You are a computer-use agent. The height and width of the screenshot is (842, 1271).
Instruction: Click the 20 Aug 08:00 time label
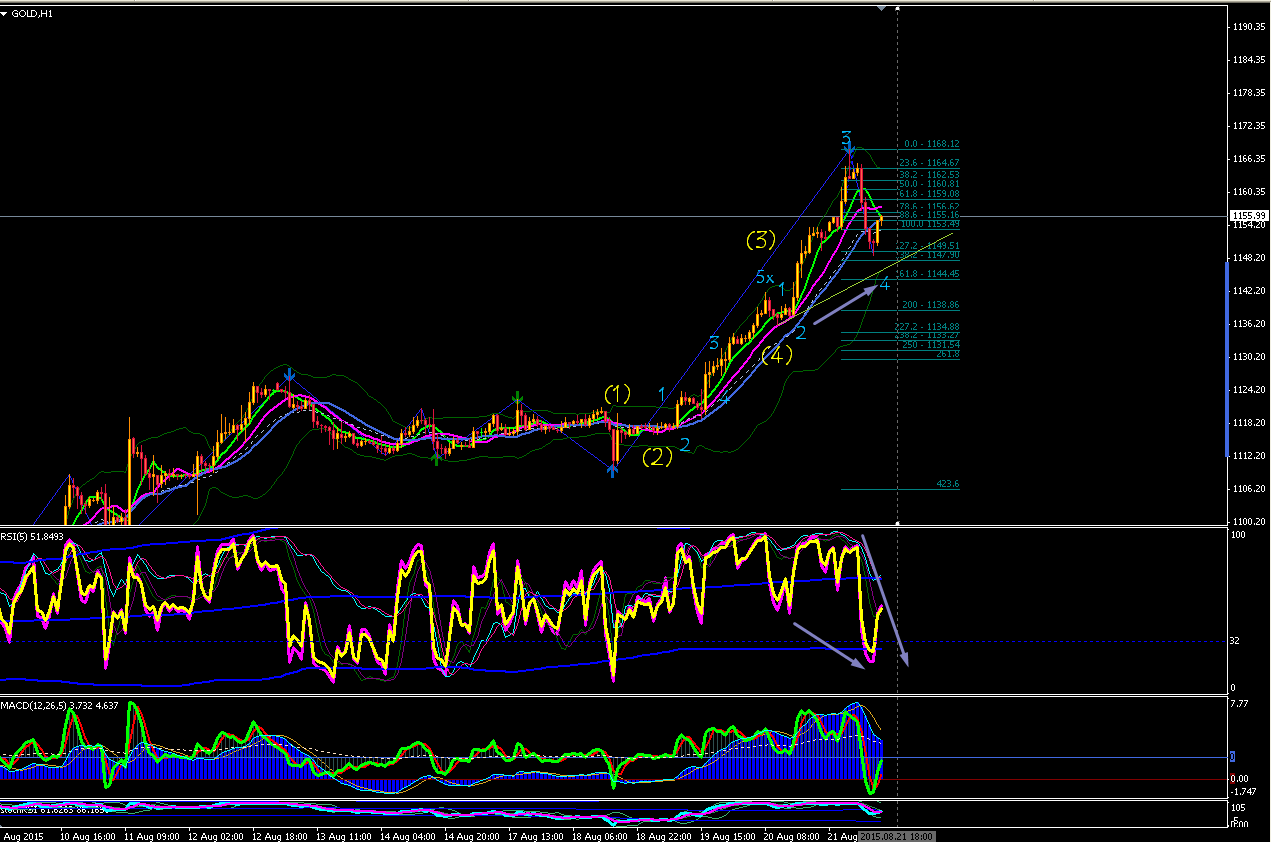click(791, 835)
